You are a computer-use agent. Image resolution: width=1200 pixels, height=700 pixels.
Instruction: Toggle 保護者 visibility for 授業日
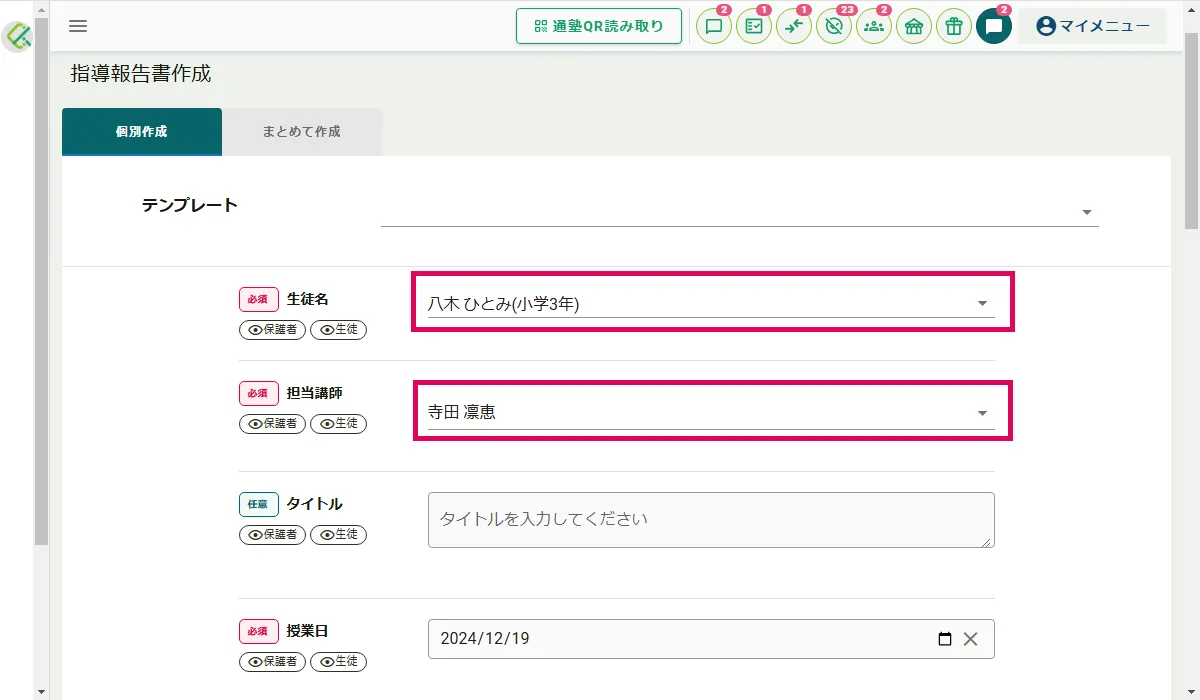[273, 661]
